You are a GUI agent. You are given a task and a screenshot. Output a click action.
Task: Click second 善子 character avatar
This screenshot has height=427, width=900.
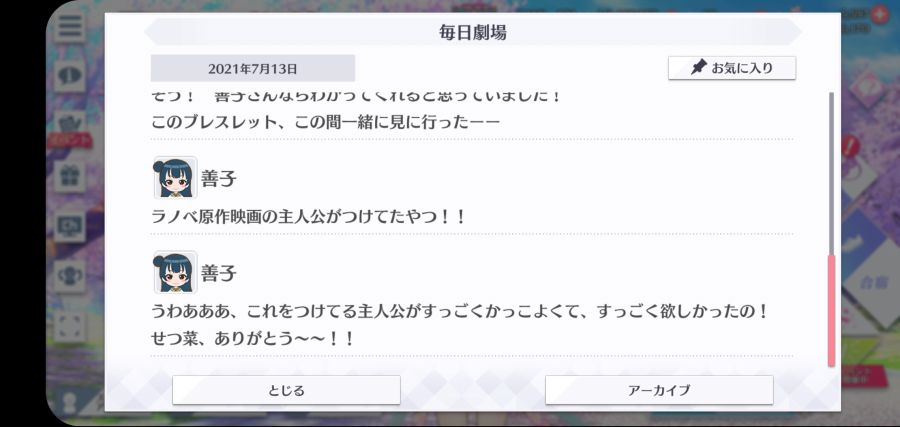point(176,272)
